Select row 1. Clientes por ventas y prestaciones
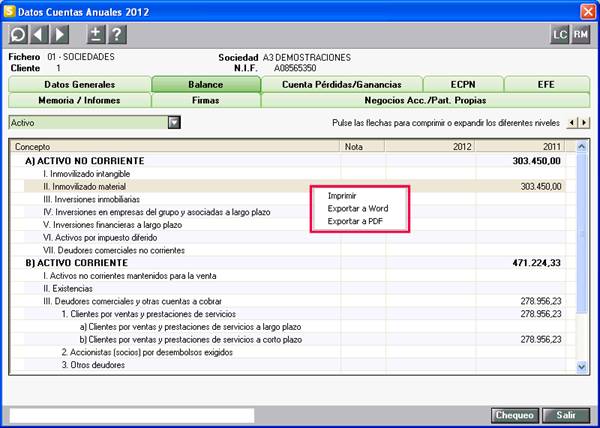Viewport: 600px width, 428px height. point(295,314)
